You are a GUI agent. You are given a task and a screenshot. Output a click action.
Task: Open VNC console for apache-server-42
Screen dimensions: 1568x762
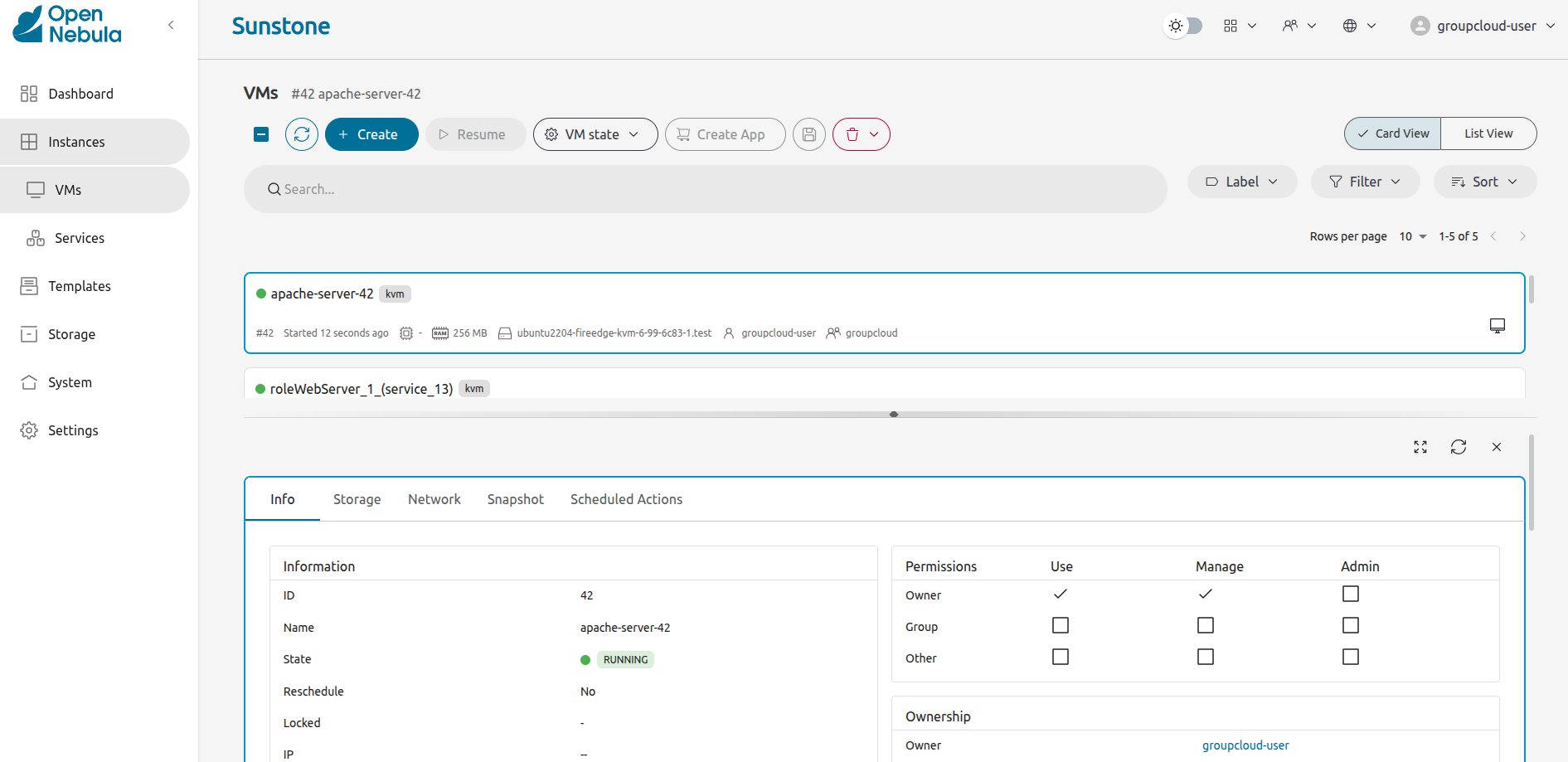(x=1497, y=325)
